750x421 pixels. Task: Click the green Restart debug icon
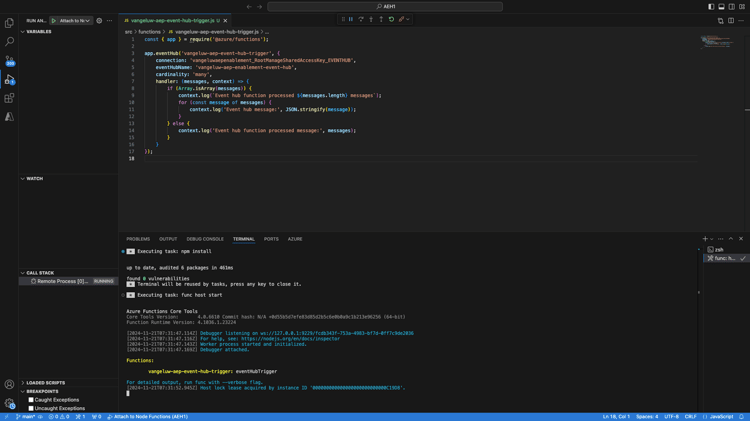(391, 19)
